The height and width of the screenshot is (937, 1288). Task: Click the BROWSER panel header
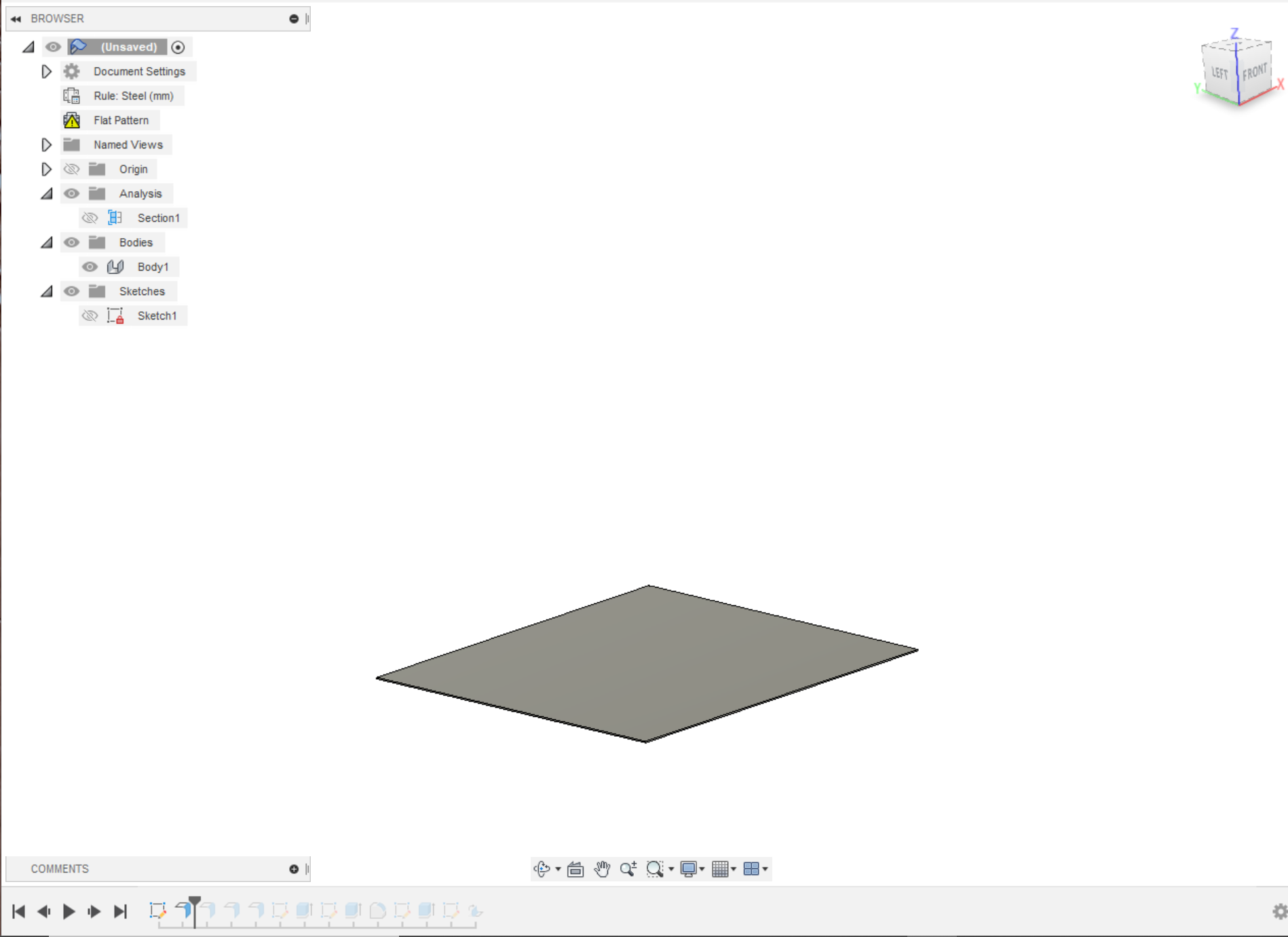58,18
